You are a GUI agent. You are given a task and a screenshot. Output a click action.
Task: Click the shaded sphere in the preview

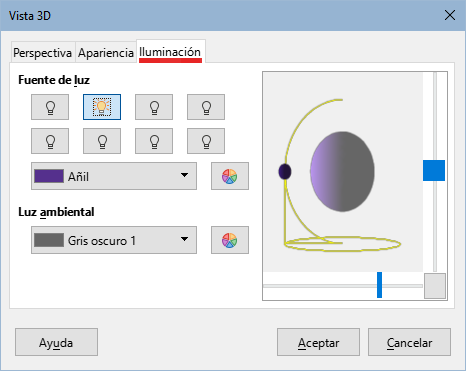pos(342,172)
